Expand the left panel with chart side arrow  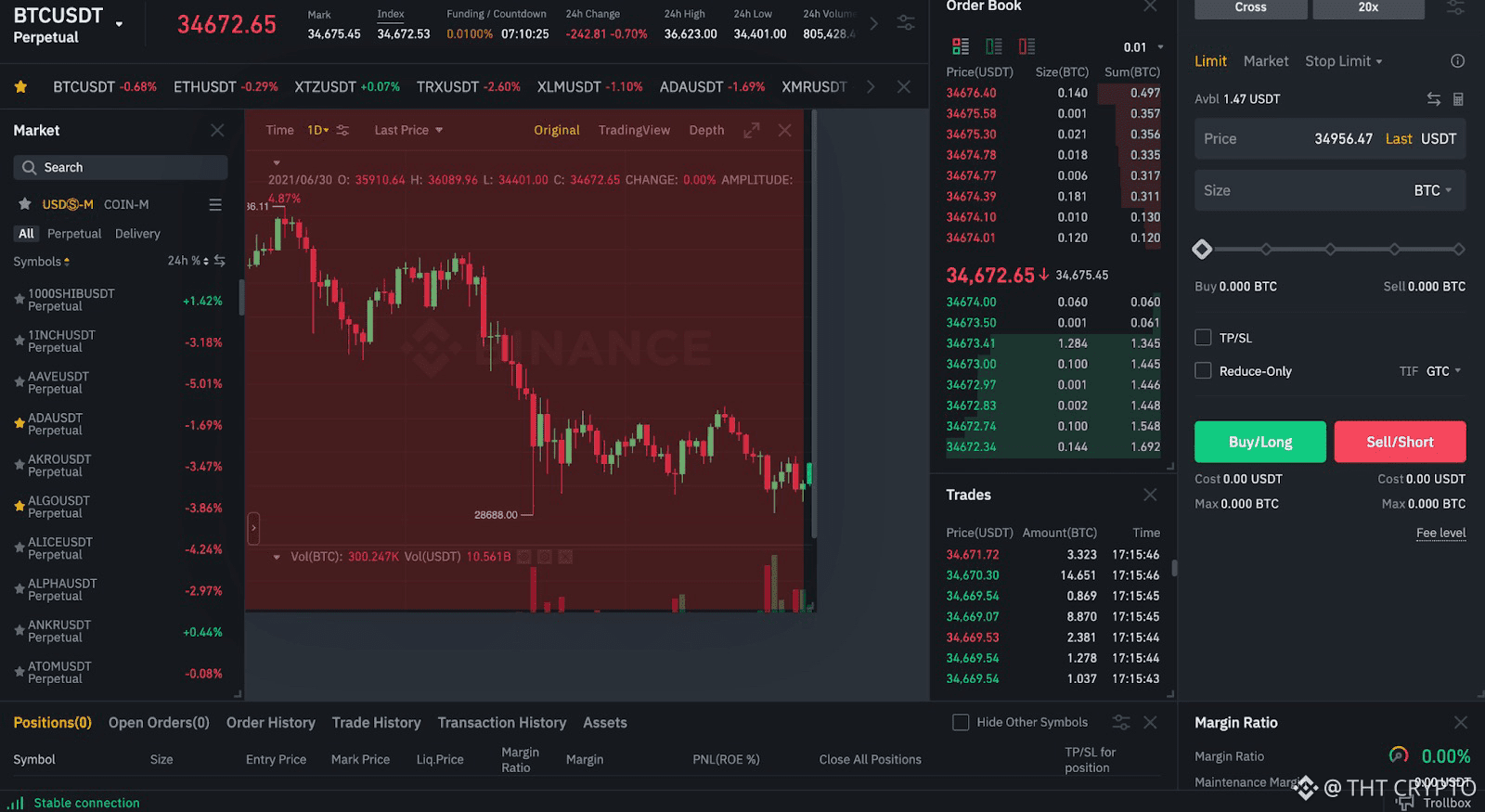(253, 529)
